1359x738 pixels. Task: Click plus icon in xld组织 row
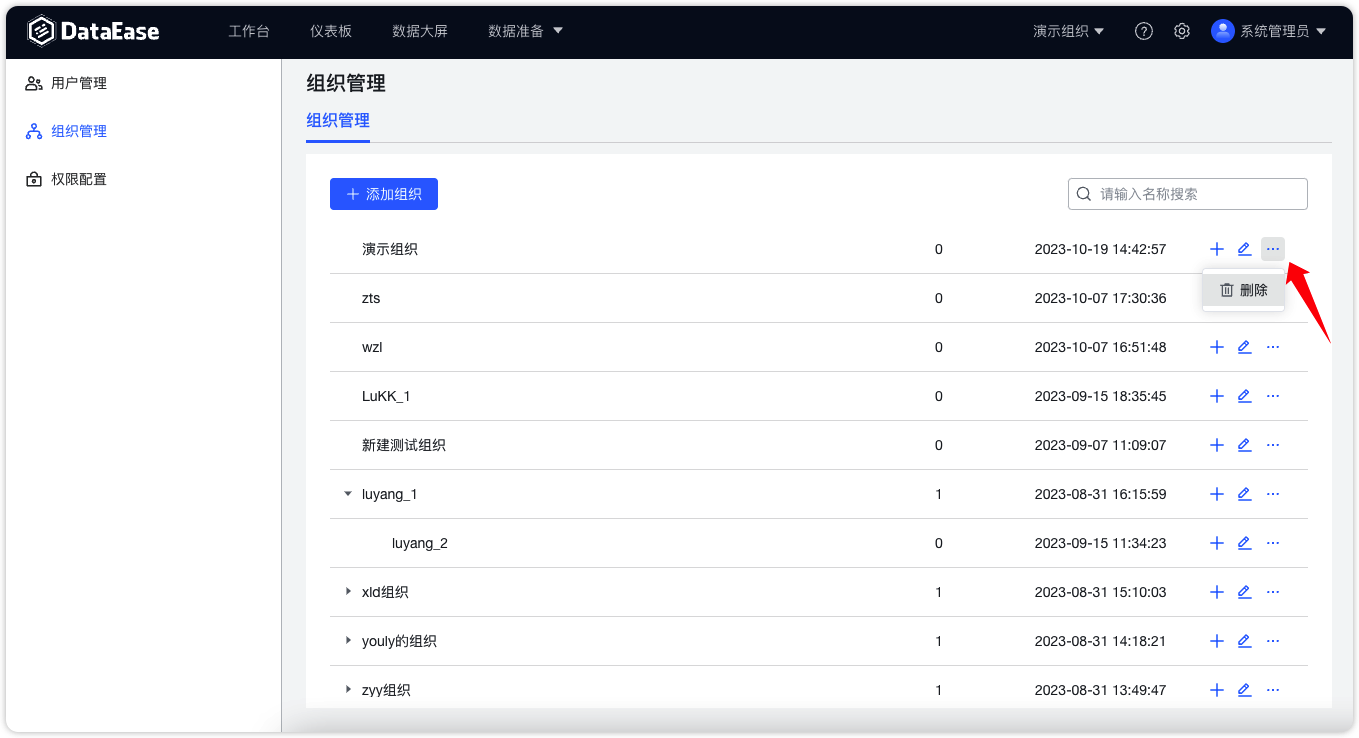1217,592
